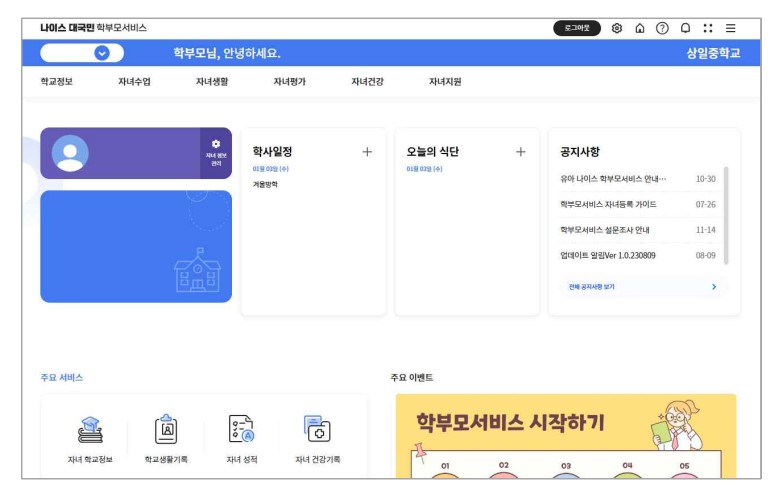Click the 오늘의 식단 date text
Image resolution: width=780 pixels, height=489 pixels.
tap(424, 169)
